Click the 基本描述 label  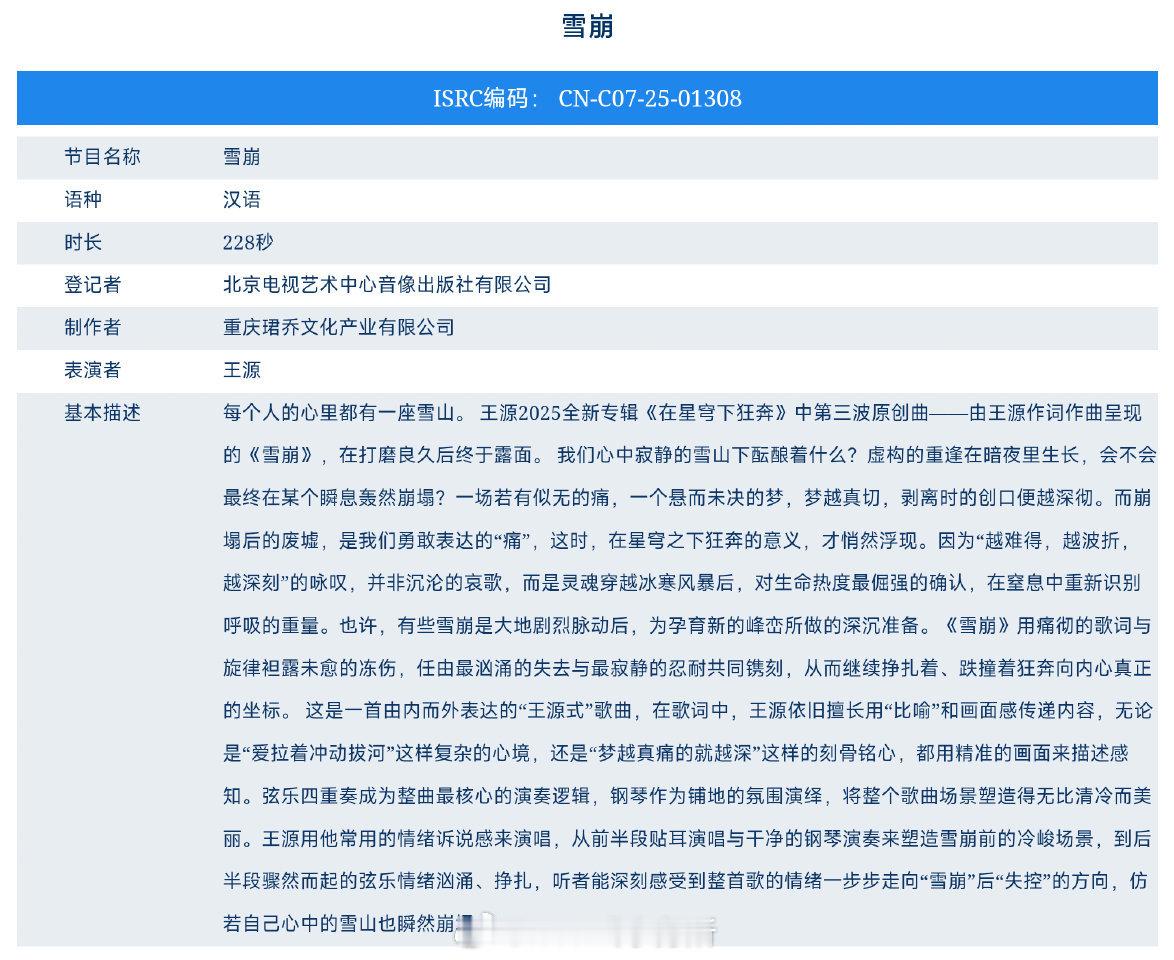click(x=103, y=413)
